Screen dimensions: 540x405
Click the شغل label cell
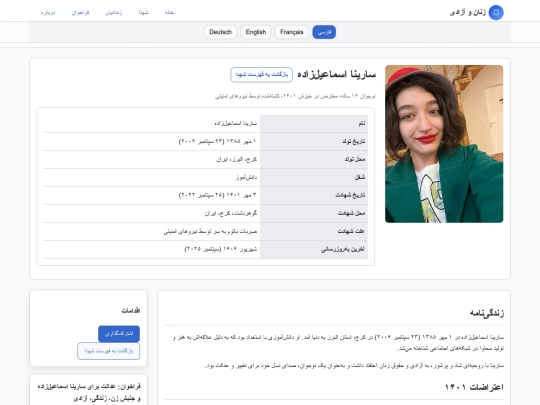click(x=314, y=177)
